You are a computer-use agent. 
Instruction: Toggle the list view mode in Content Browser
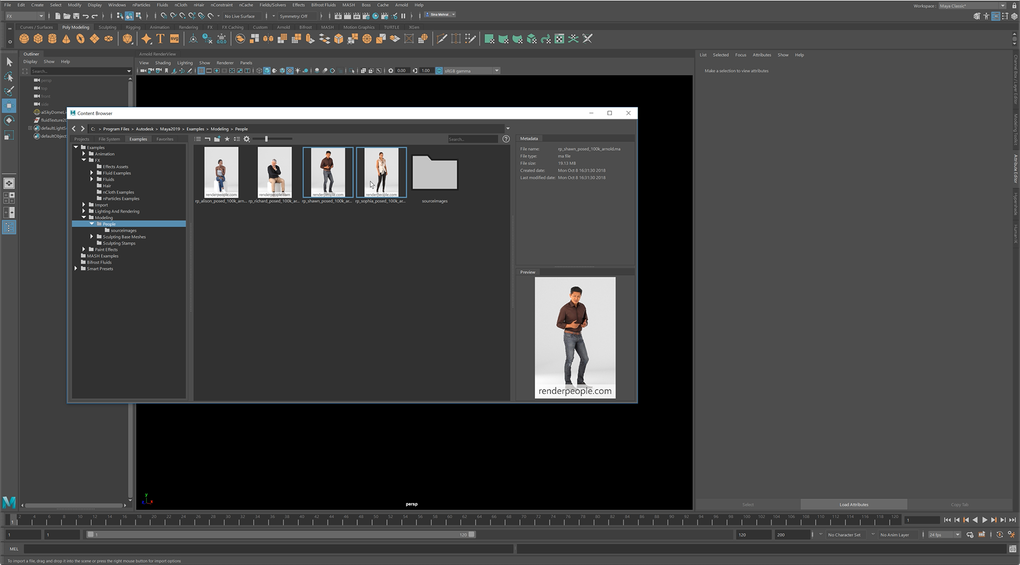[x=198, y=139]
